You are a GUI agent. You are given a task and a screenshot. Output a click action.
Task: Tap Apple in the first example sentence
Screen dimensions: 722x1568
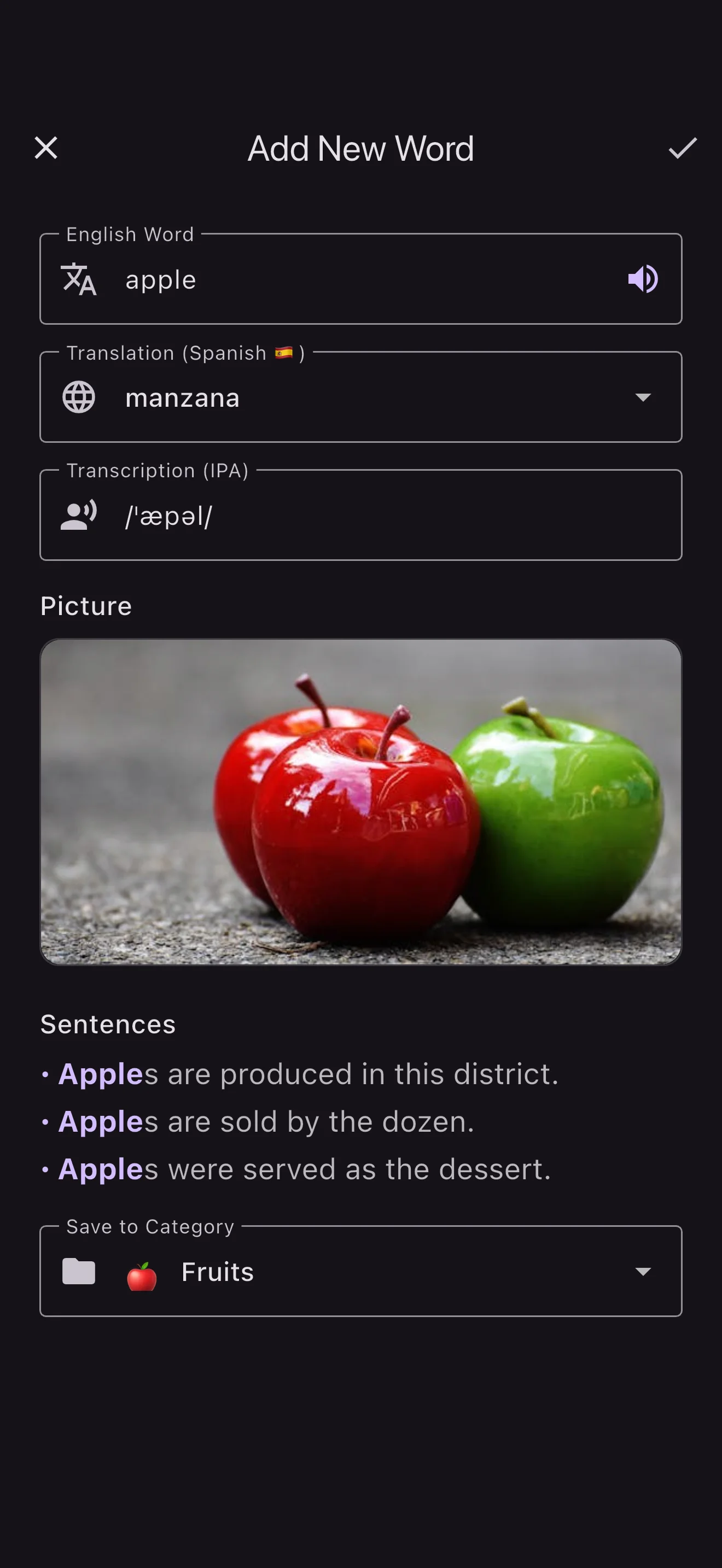point(102,1074)
